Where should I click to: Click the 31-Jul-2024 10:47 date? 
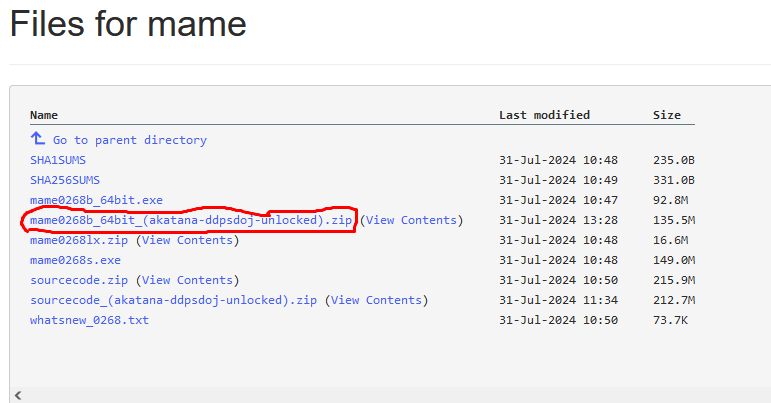point(558,201)
